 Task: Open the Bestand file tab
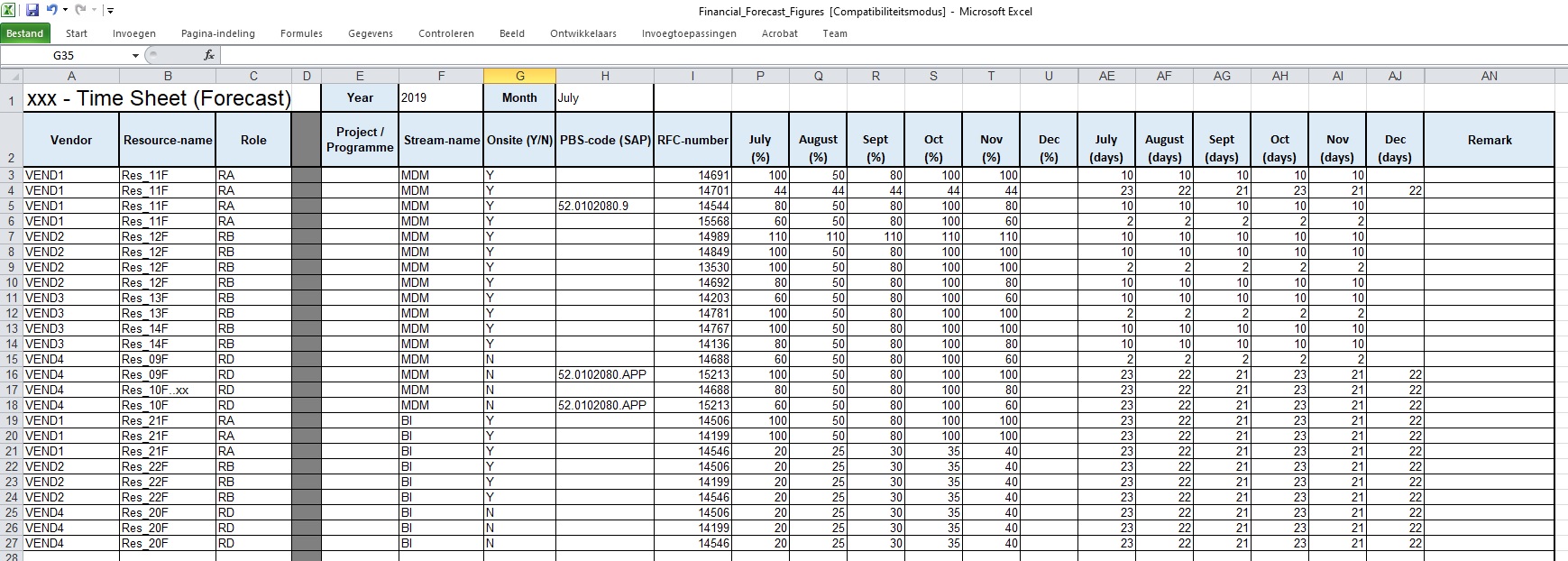(x=25, y=33)
